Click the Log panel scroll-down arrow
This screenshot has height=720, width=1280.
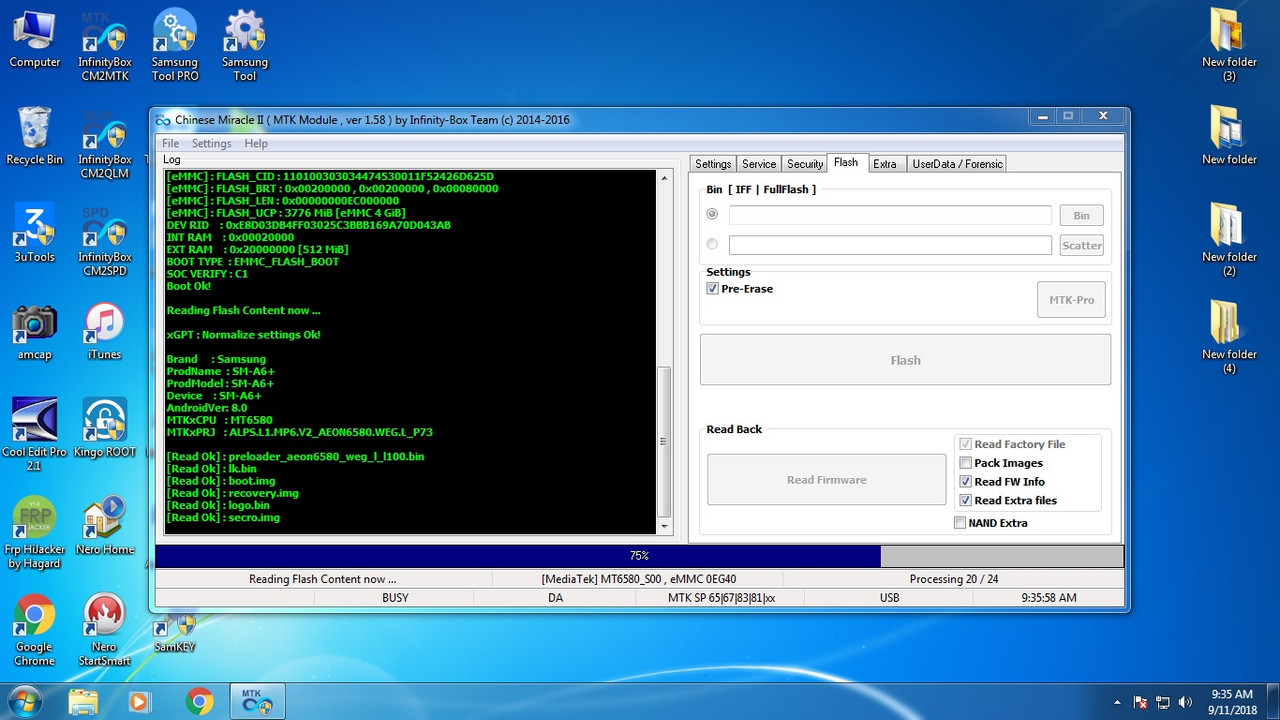664,526
